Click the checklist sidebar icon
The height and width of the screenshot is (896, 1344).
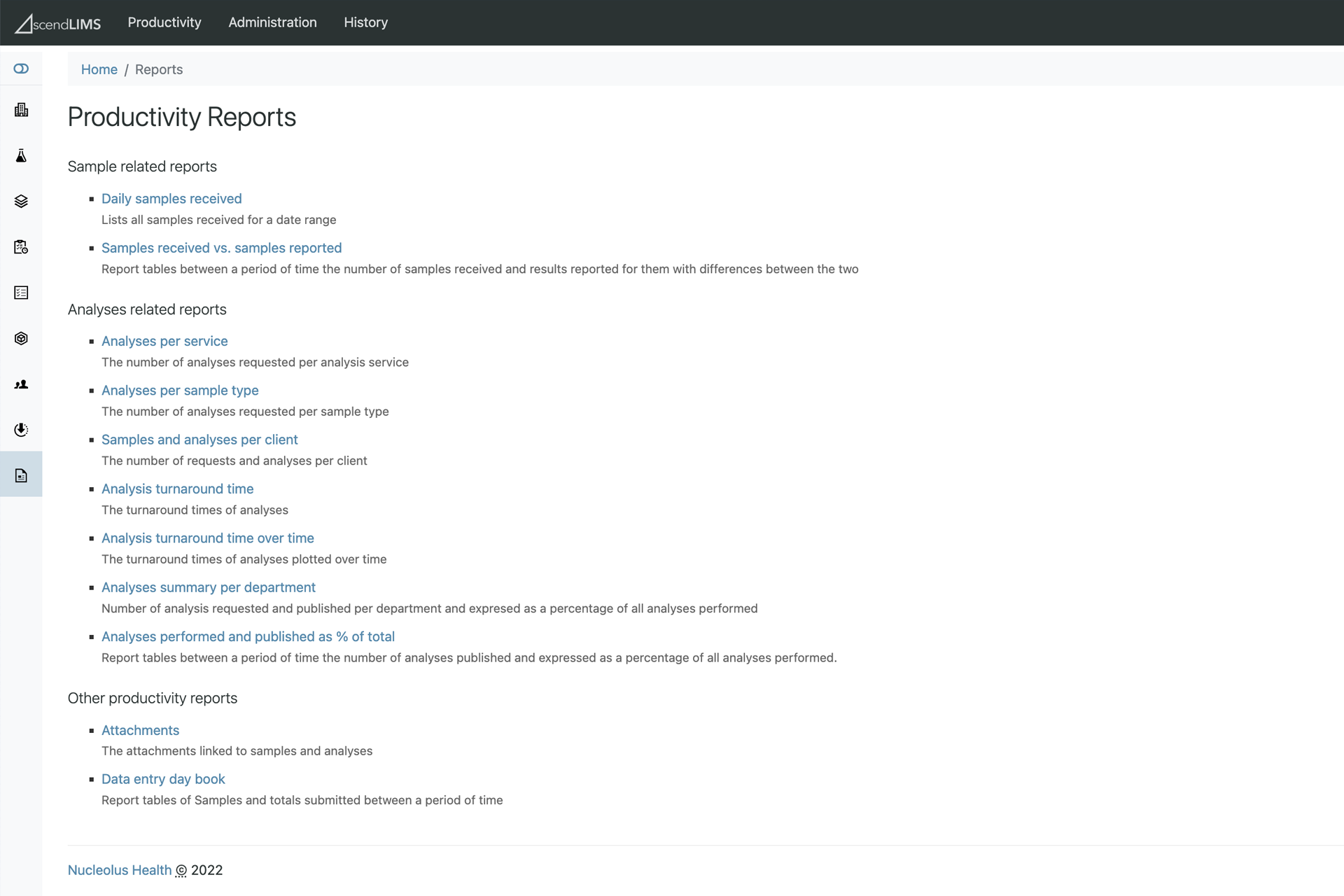click(x=21, y=293)
